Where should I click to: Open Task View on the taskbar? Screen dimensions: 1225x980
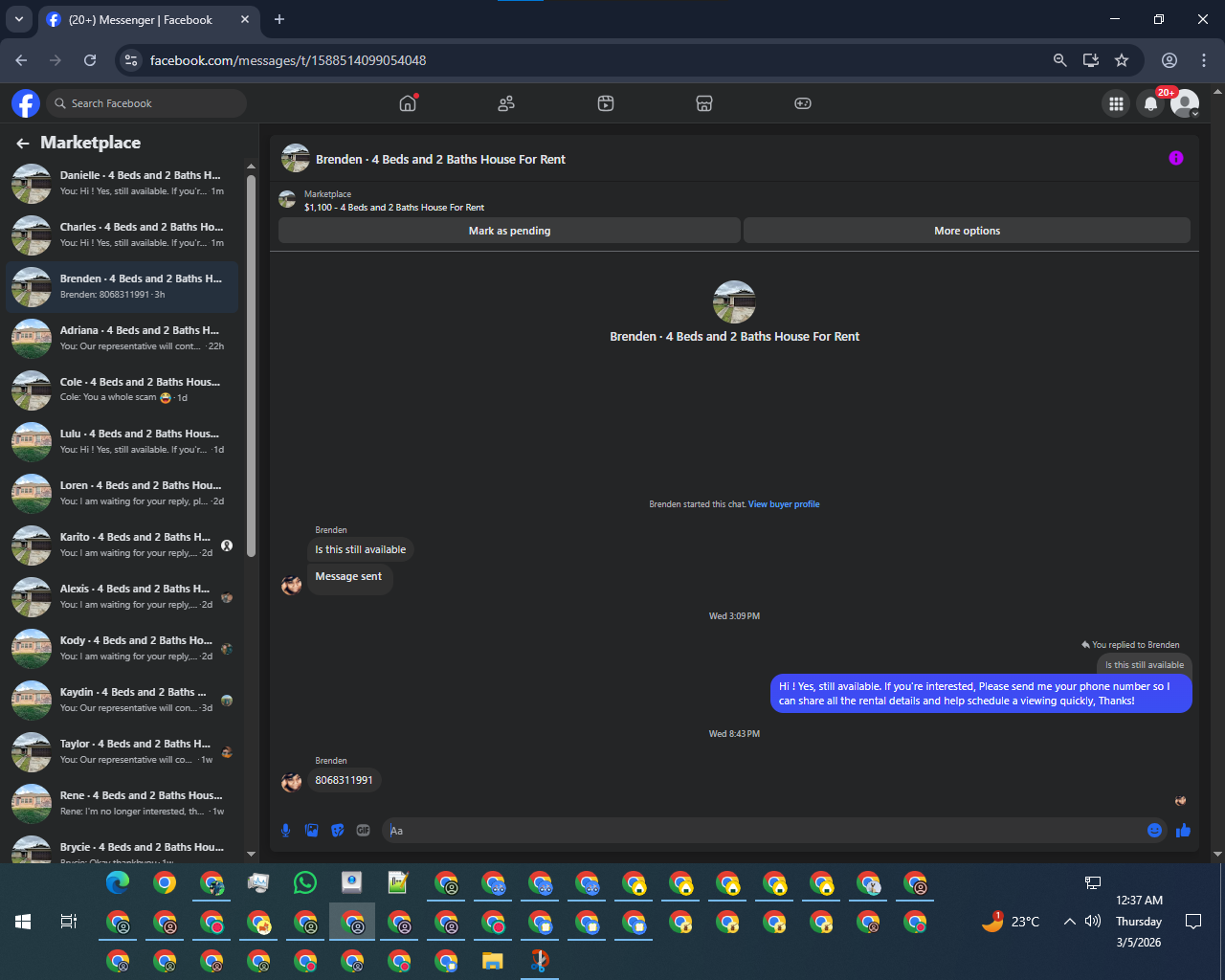click(x=68, y=922)
